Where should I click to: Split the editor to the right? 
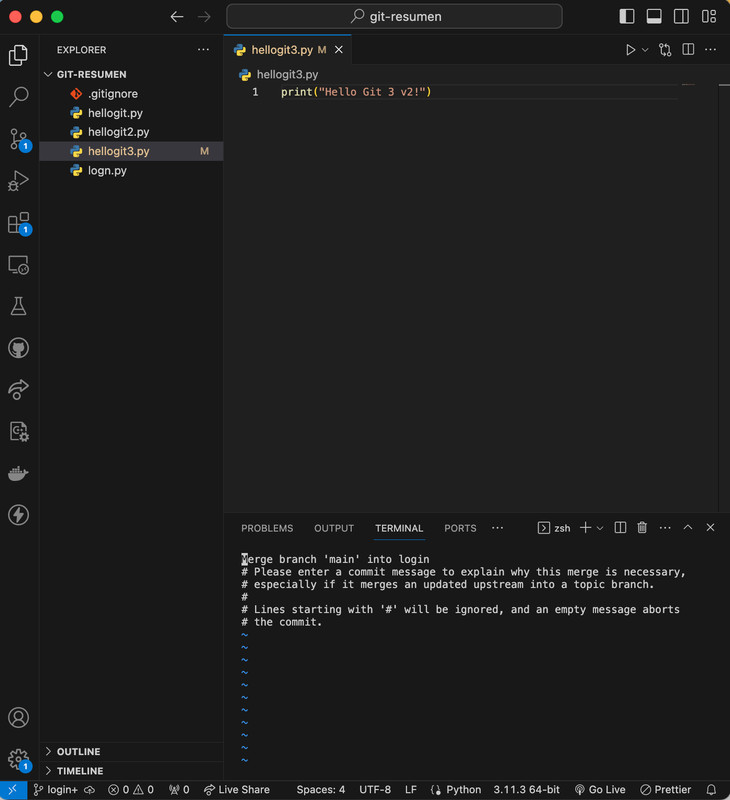coord(688,49)
